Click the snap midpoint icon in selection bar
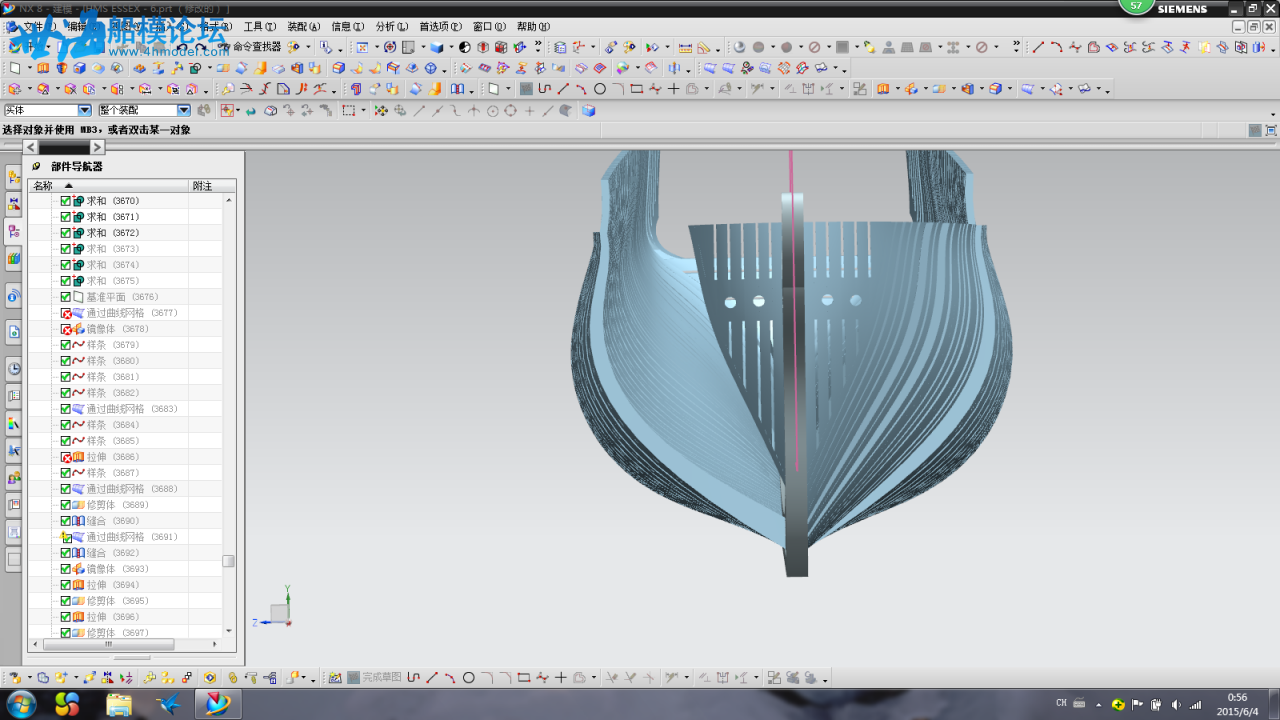 437,110
